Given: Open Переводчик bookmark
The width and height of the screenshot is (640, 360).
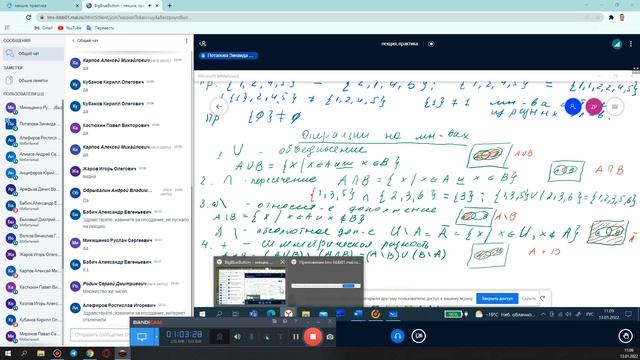Looking at the screenshot, I should pyautogui.click(x=100, y=28).
